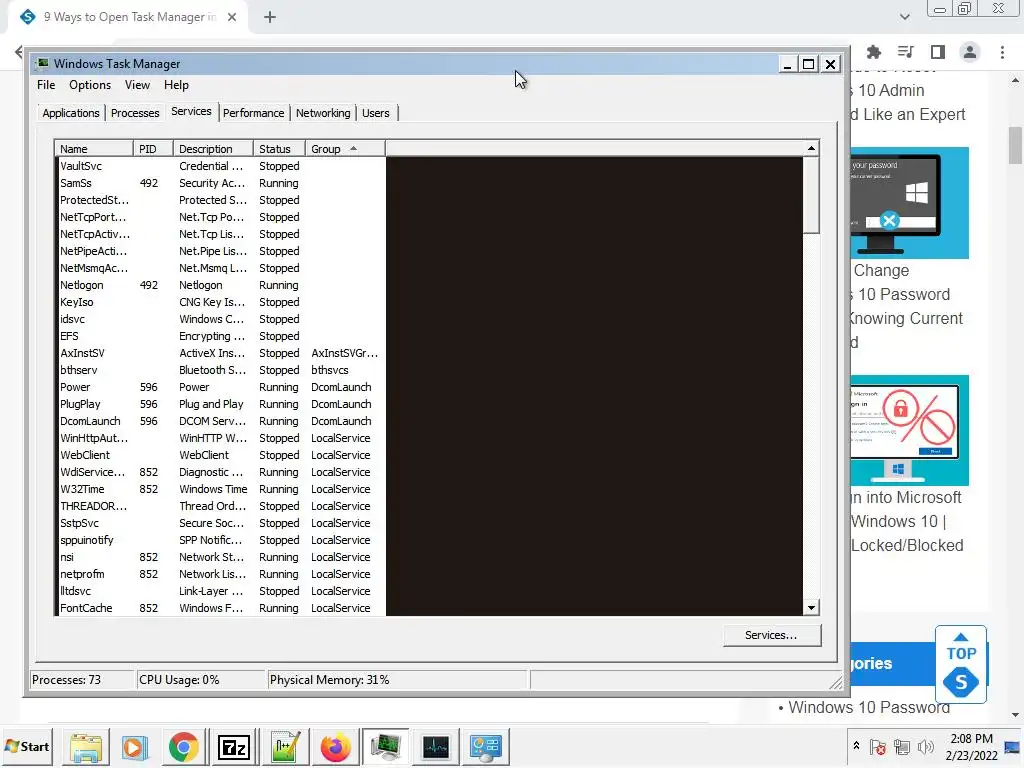Viewport: 1024px width, 768px height.
Task: Switch to Task Manager taskbar icon
Action: pos(436,747)
